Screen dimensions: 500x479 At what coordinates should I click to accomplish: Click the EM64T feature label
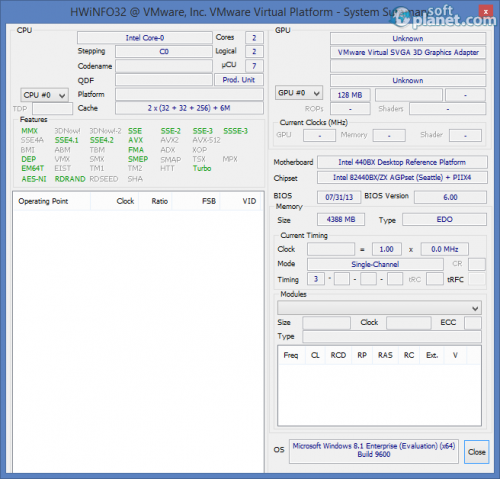(33, 168)
